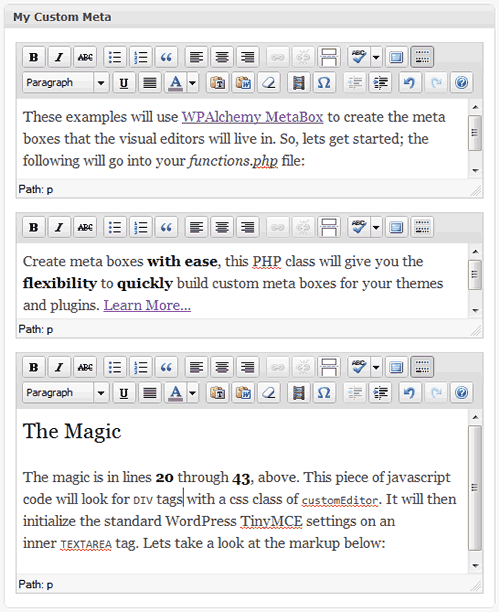Paste from Word in first editor
The height and width of the screenshot is (612, 499).
(x=243, y=83)
